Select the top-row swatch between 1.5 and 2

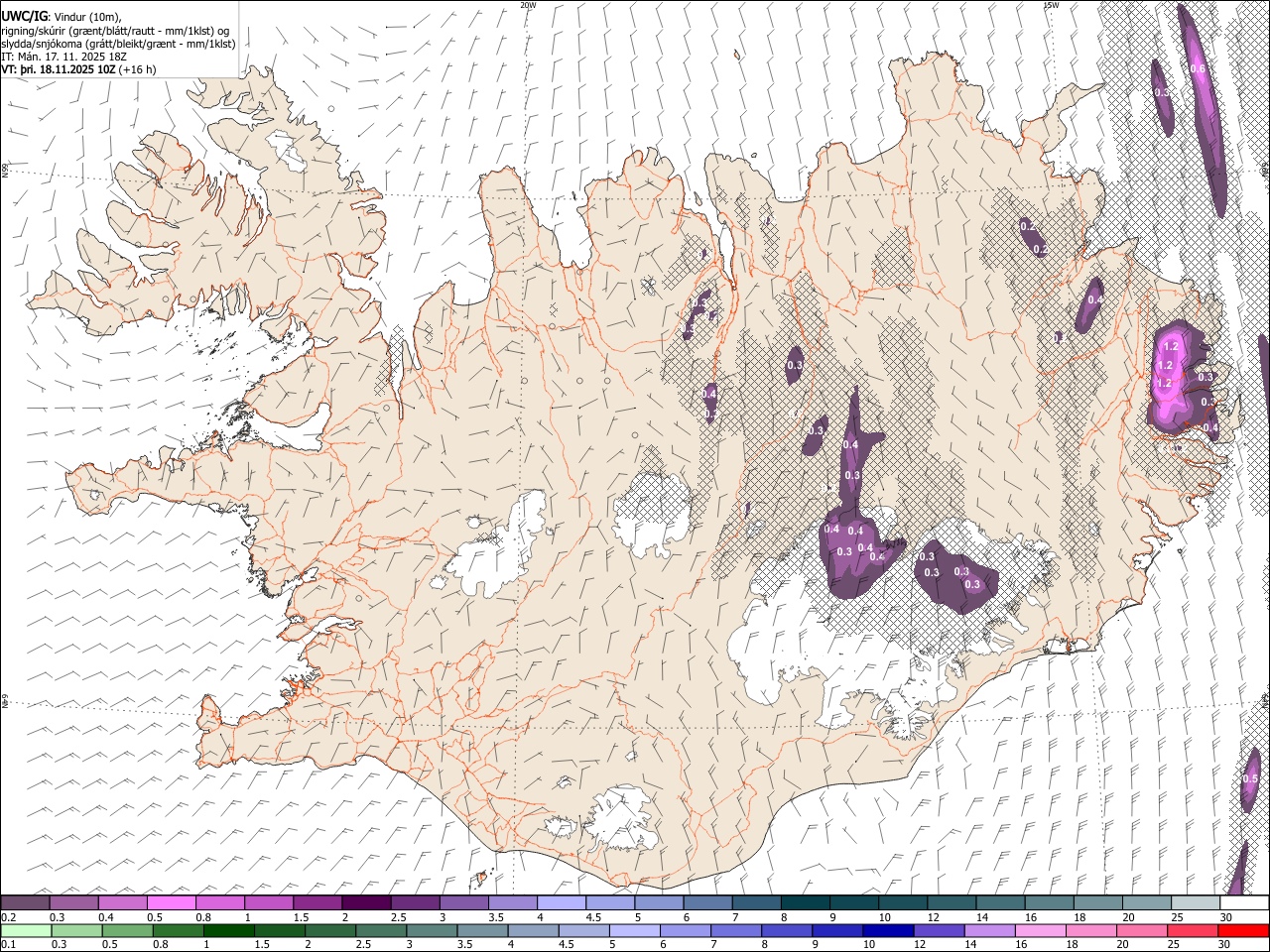[x=317, y=902]
